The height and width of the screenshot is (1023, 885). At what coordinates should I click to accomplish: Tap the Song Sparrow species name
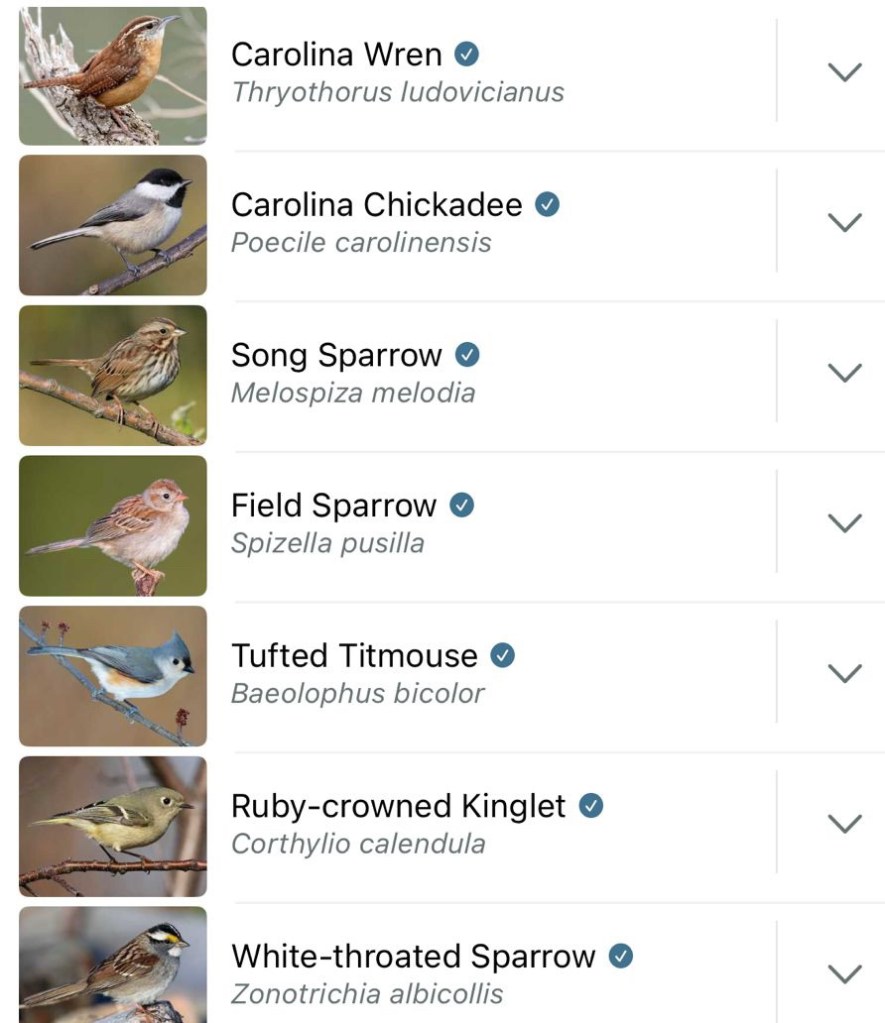[336, 355]
